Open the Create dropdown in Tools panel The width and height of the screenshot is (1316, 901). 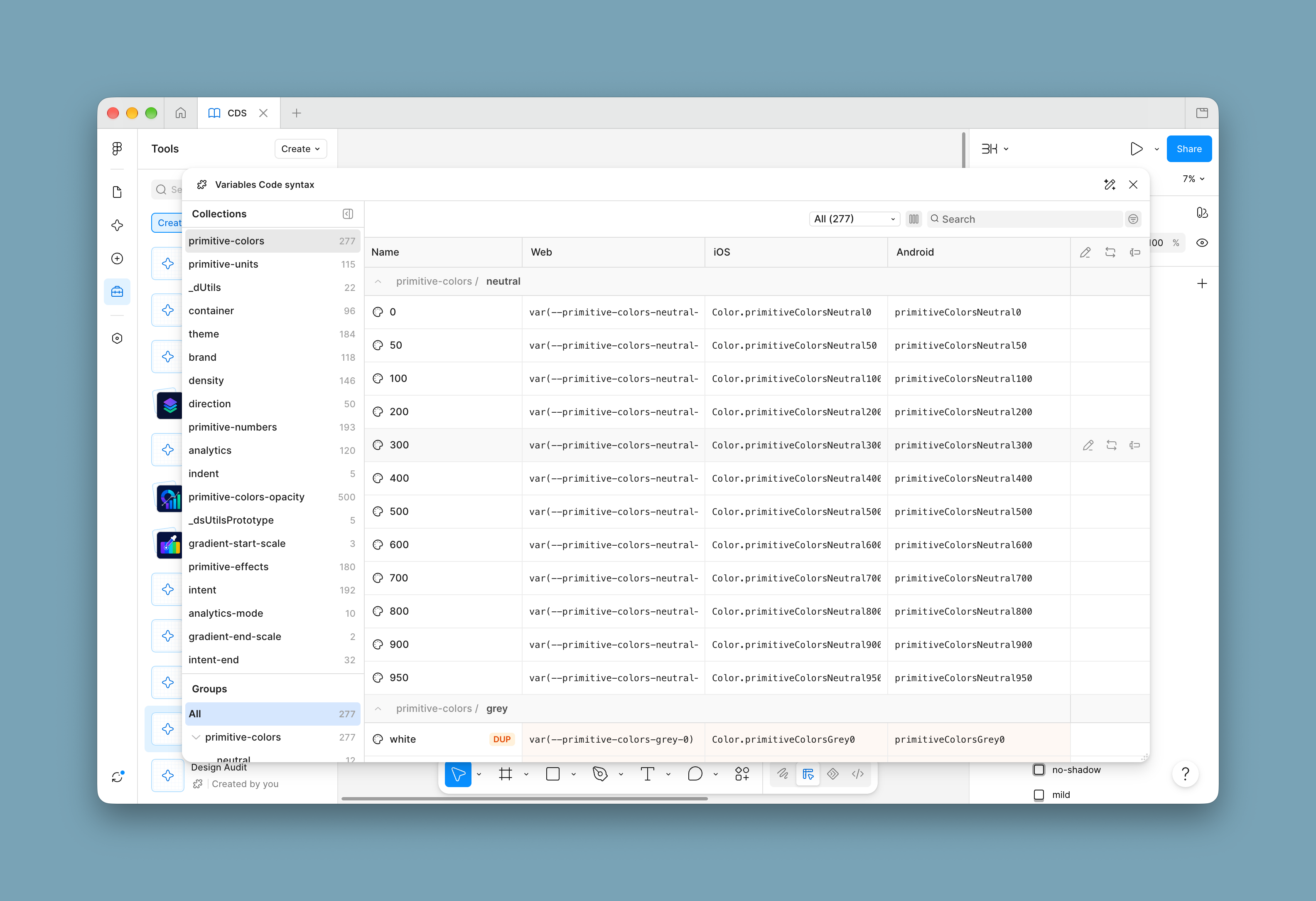[x=301, y=148]
